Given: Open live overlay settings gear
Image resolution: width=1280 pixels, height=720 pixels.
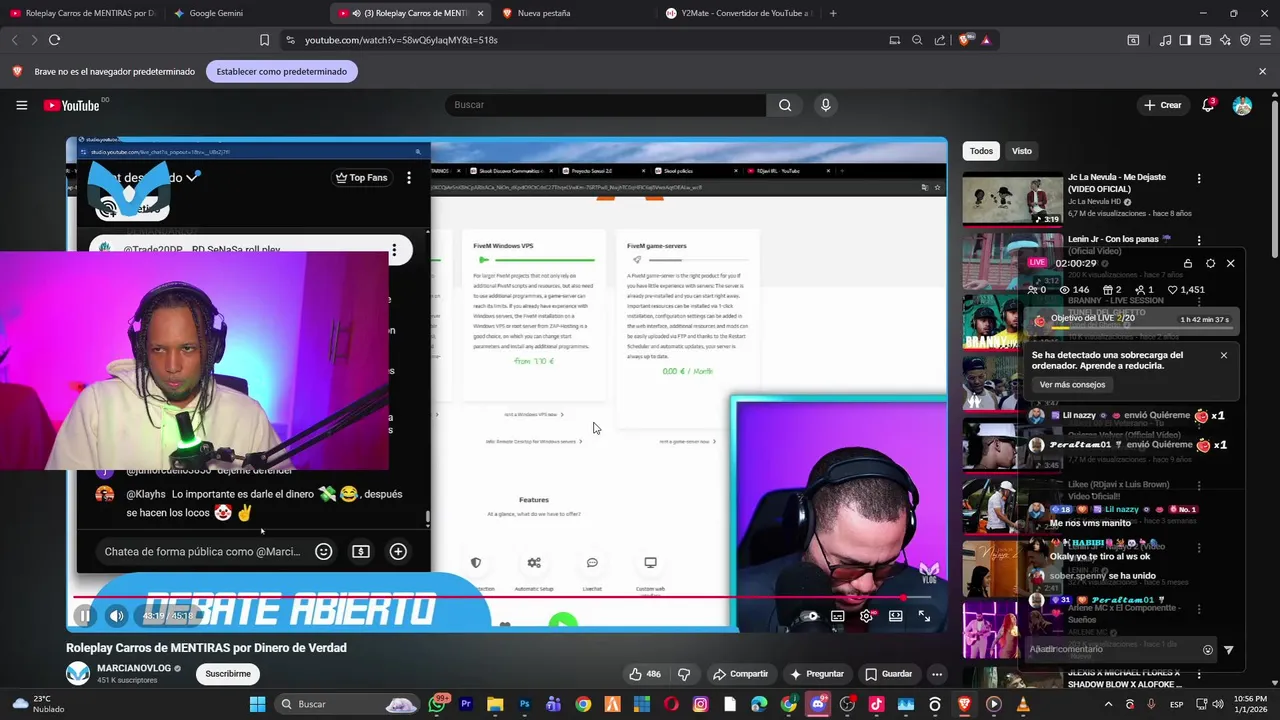Looking at the screenshot, I should [1210, 263].
